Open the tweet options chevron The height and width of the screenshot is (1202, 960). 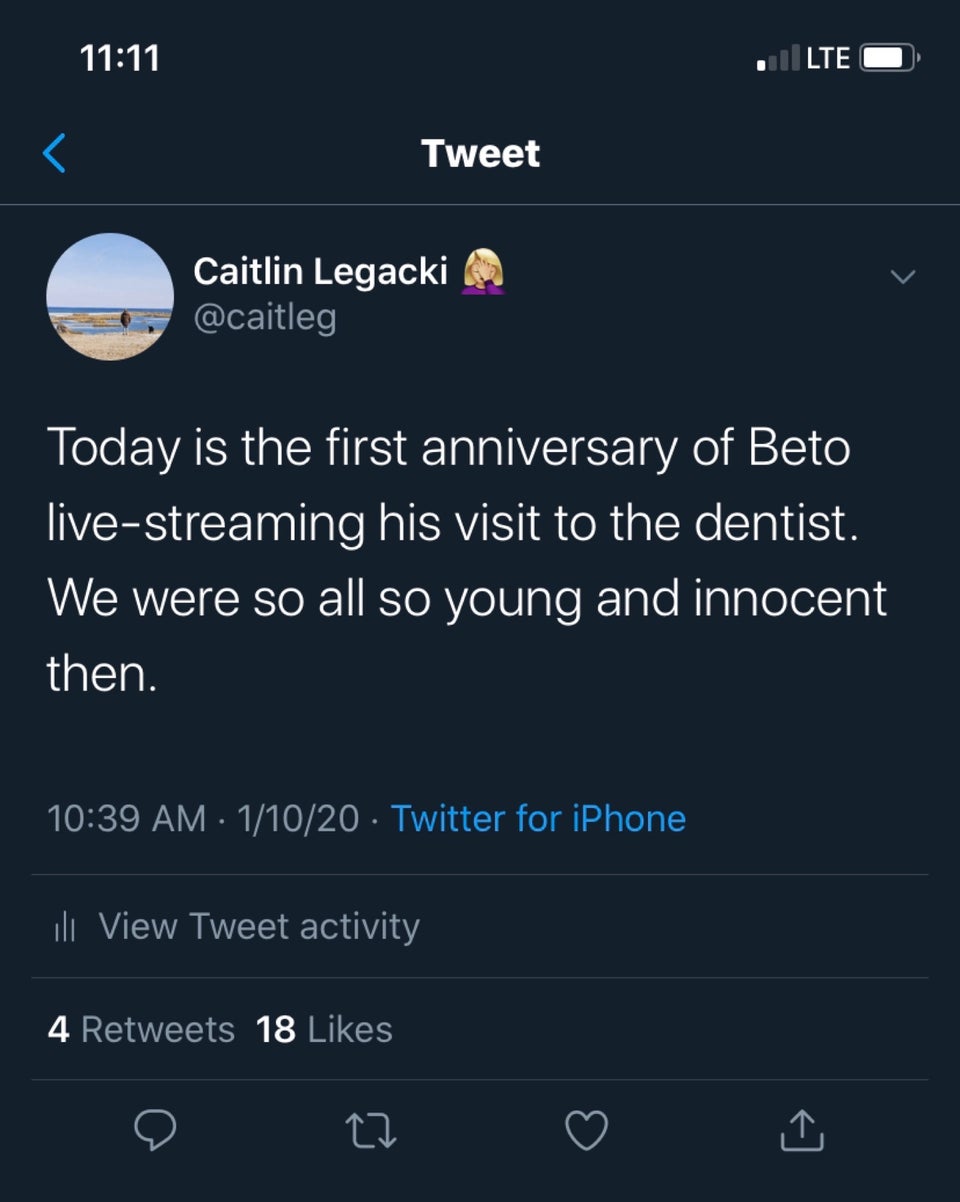903,276
